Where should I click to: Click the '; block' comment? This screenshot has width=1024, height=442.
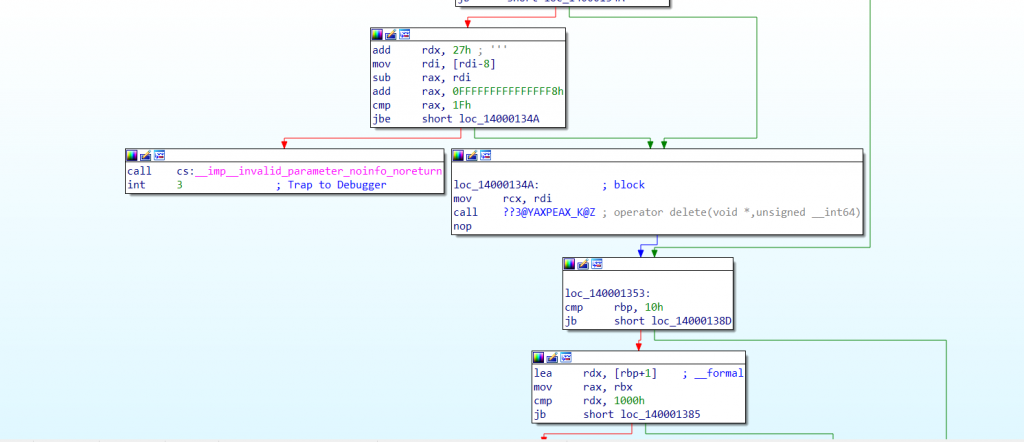[x=624, y=185]
